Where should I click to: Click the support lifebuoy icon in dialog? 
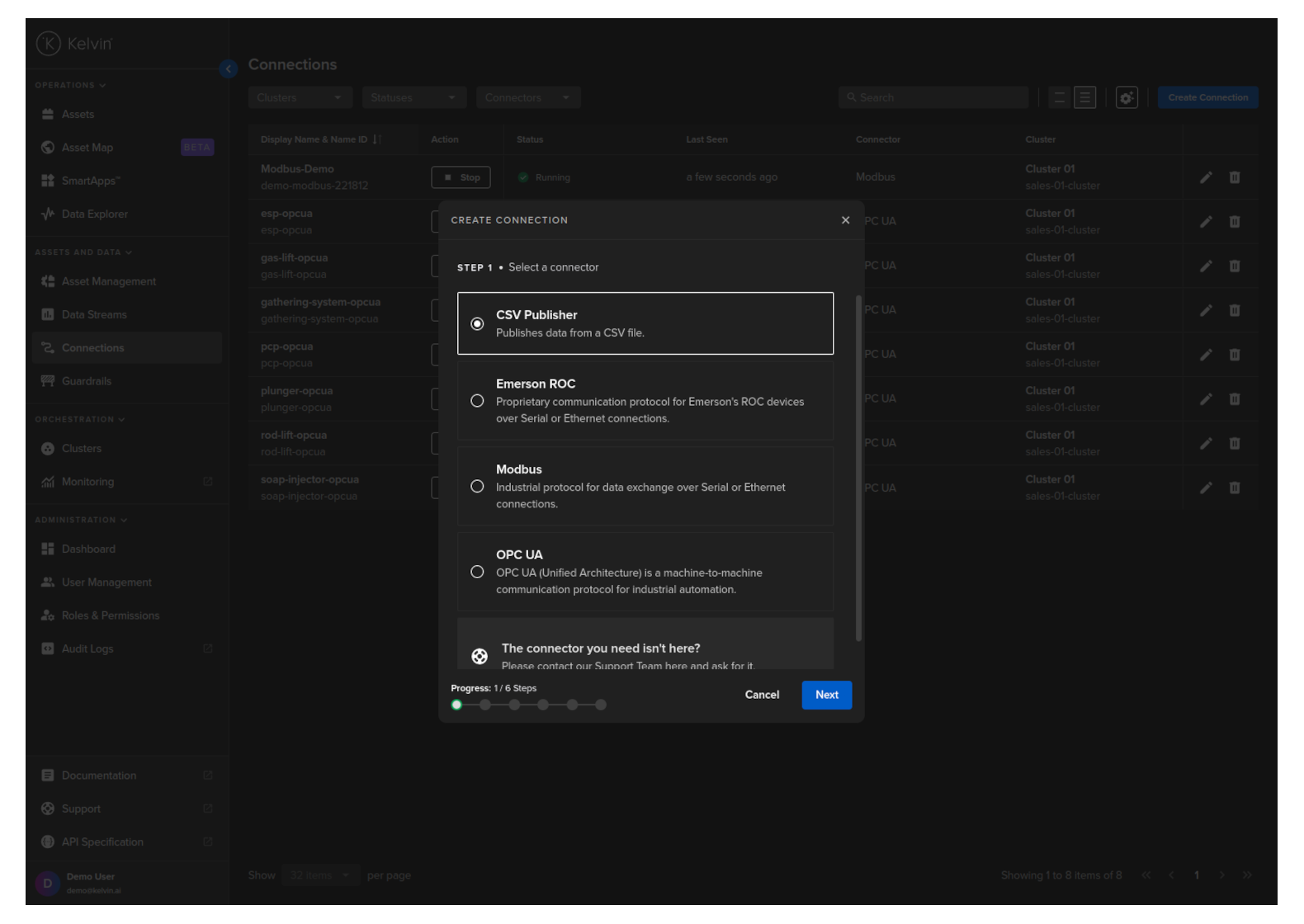tap(480, 656)
